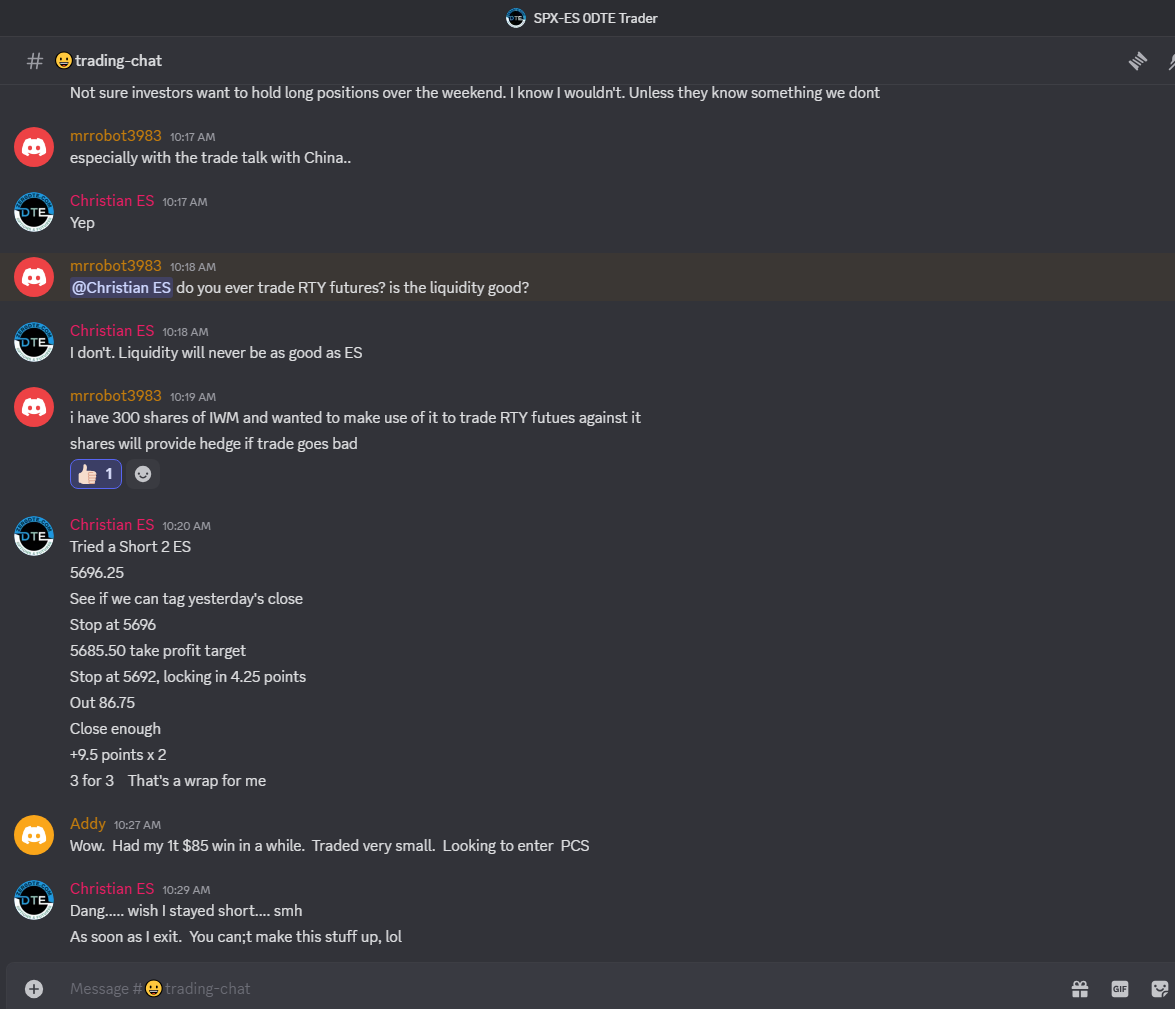Open mrrobot3983 profile from 10:17 AM message
Image resolution: width=1175 pixels, height=1009 pixels.
point(115,136)
